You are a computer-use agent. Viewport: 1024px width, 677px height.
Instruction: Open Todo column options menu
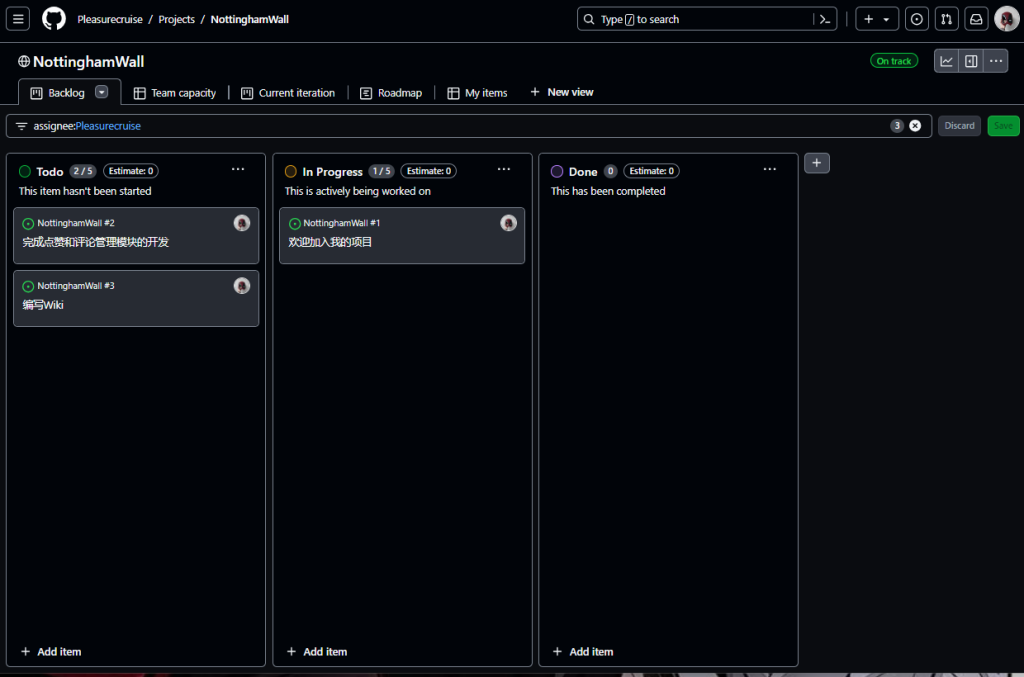238,170
